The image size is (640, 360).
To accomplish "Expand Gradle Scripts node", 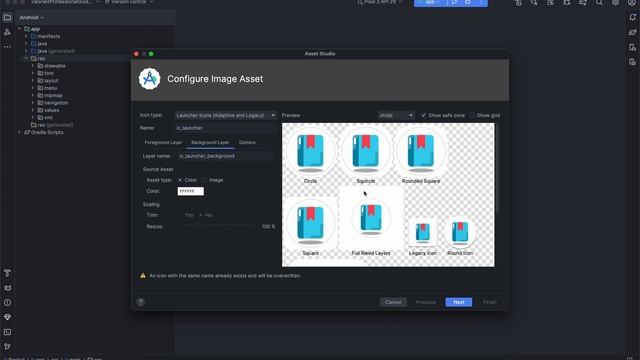I will point(20,132).
